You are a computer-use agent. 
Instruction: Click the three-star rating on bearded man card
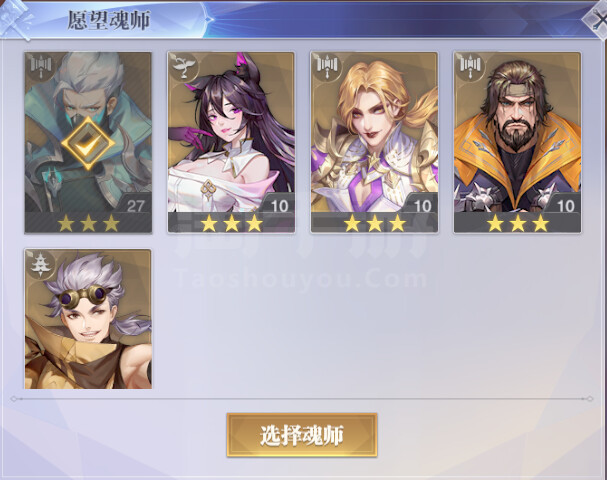tap(518, 223)
